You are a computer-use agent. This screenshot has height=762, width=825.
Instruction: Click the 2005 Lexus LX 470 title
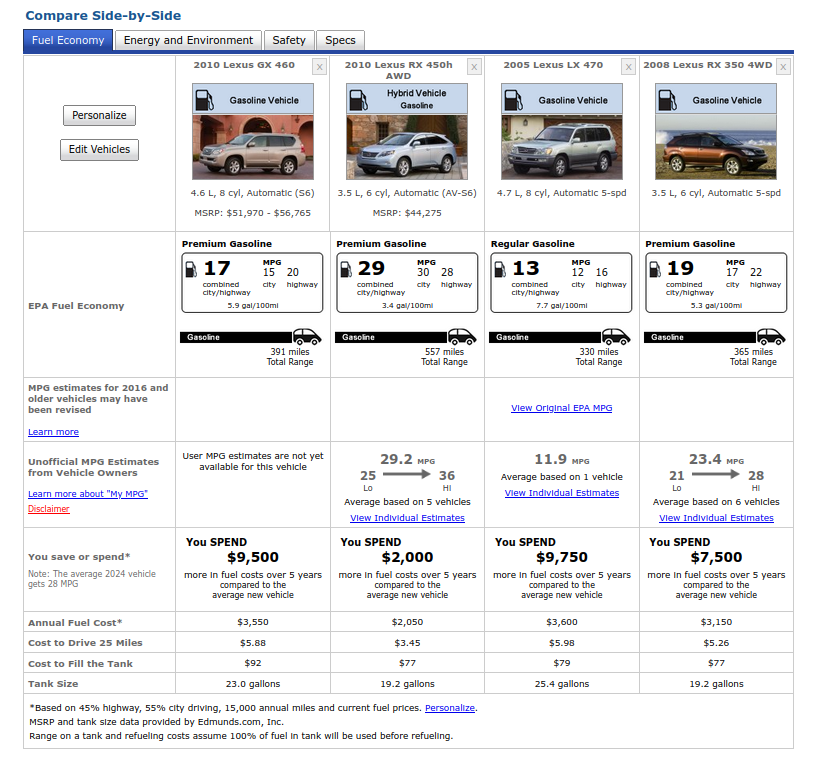tap(553, 65)
